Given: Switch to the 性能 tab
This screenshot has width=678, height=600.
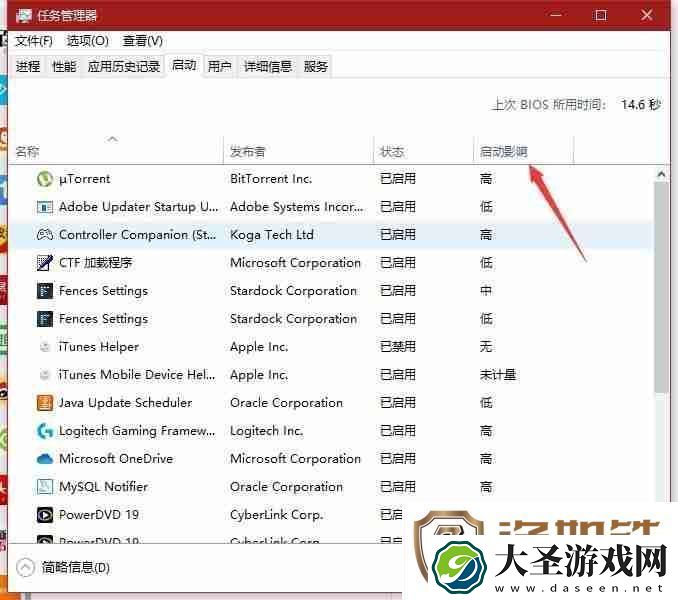Looking at the screenshot, I should (x=64, y=67).
